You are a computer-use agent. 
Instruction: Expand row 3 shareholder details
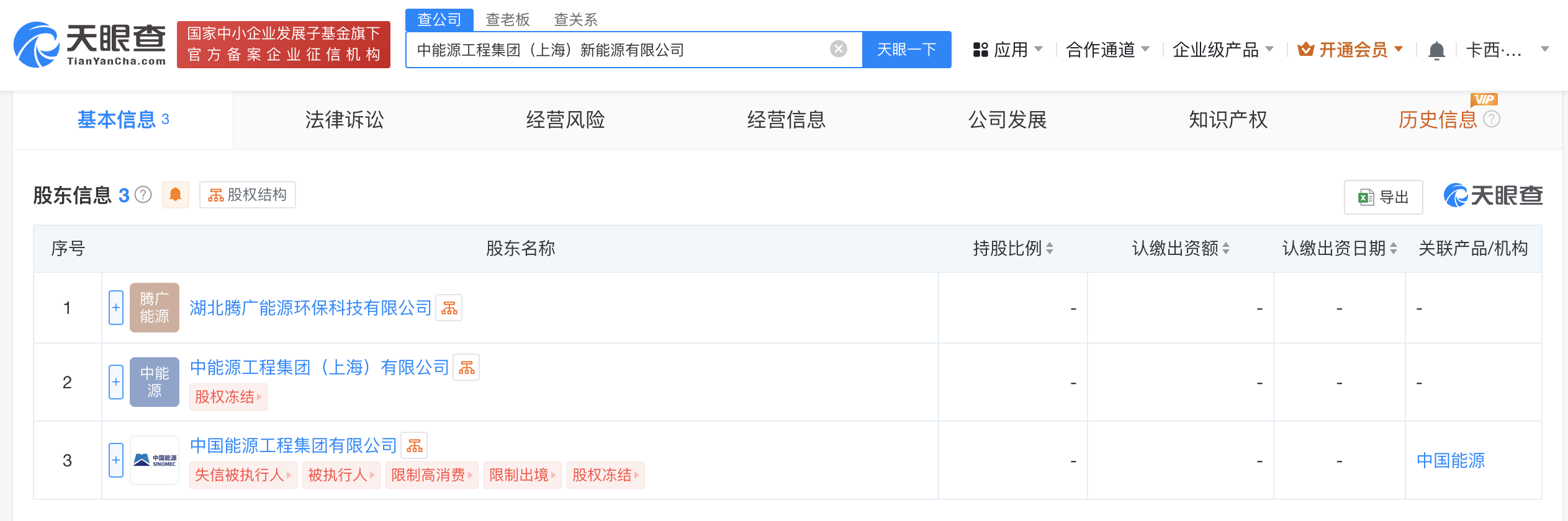tap(116, 460)
